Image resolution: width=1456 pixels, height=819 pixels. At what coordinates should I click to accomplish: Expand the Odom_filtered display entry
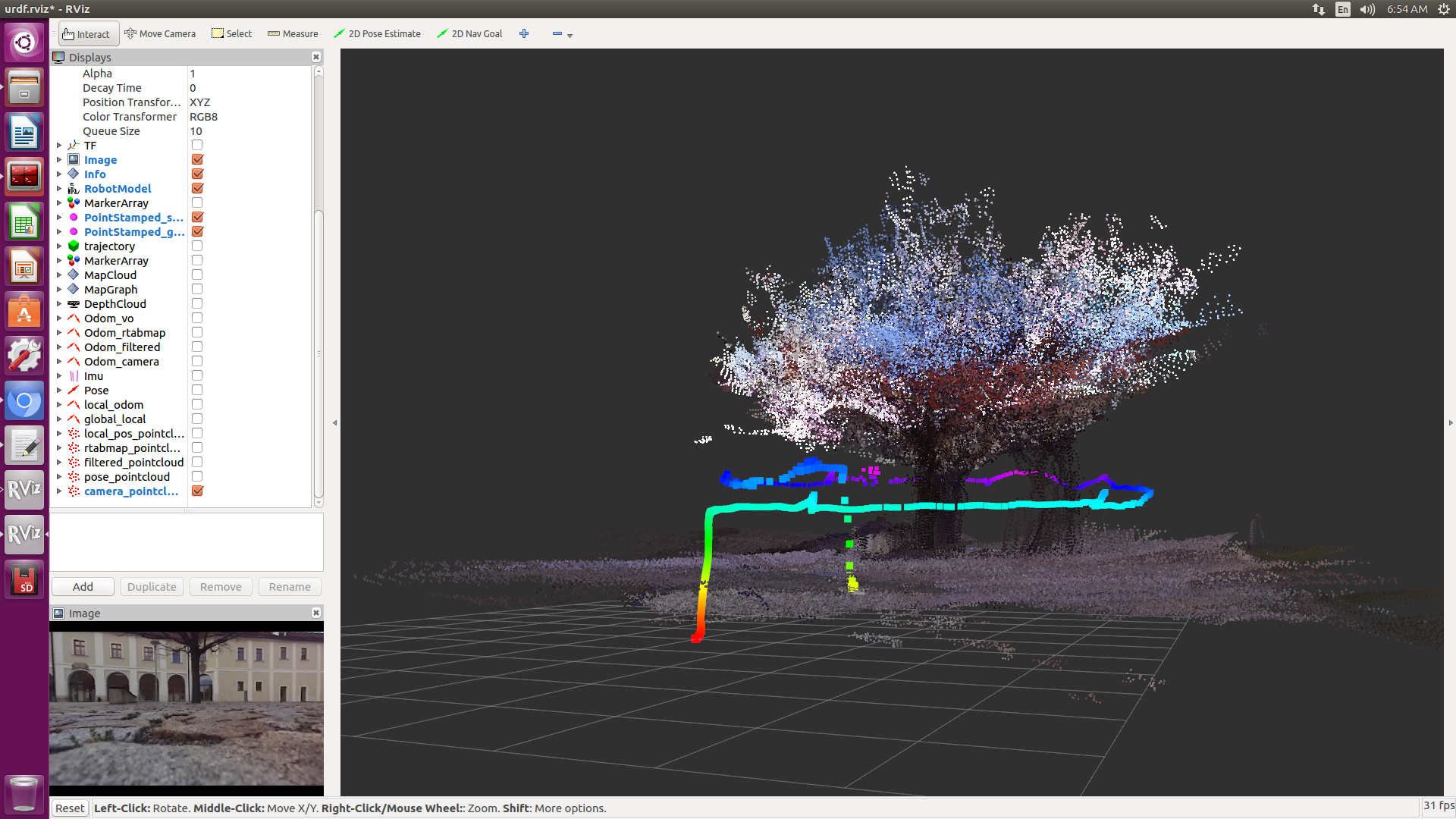pyautogui.click(x=59, y=347)
